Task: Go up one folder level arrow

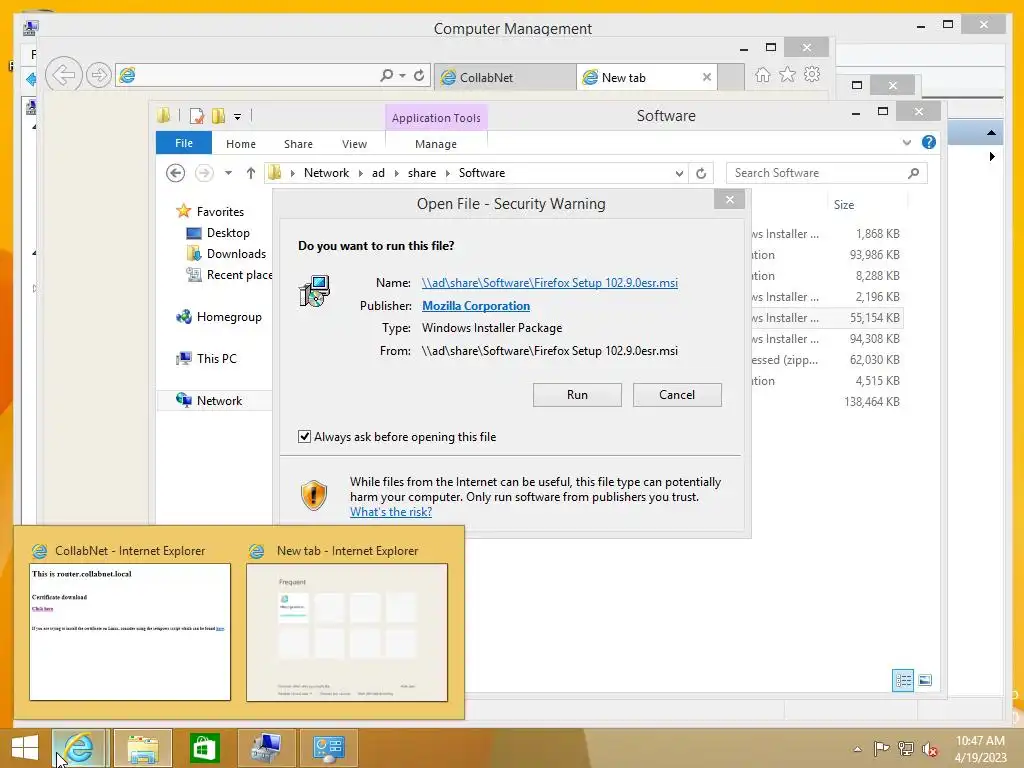Action: click(251, 173)
